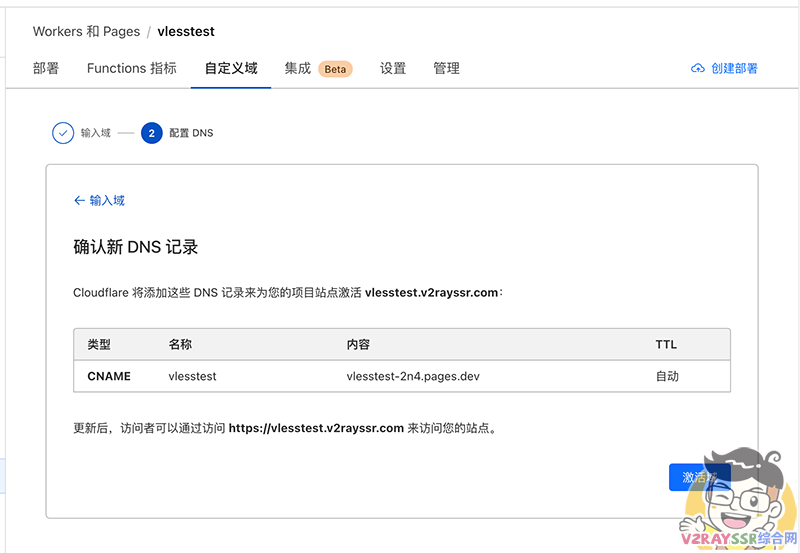Click the Beta badge next to 集成
Image resolution: width=800 pixels, height=553 pixels.
(x=335, y=69)
